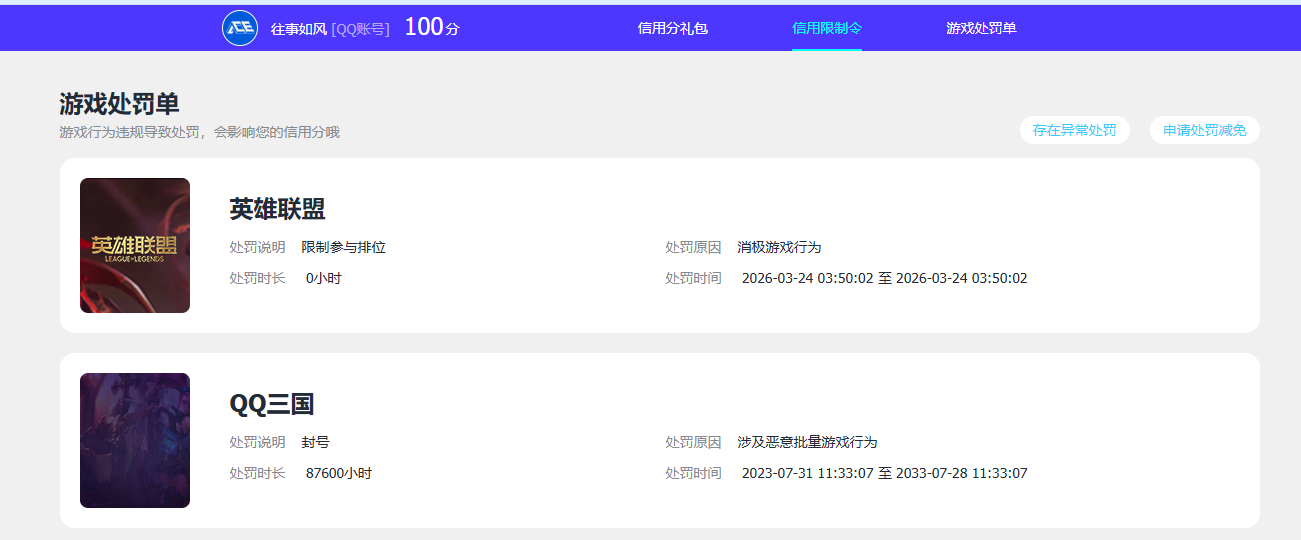Click the 涉及恶意批量游戏行为 penalty reason

point(808,442)
